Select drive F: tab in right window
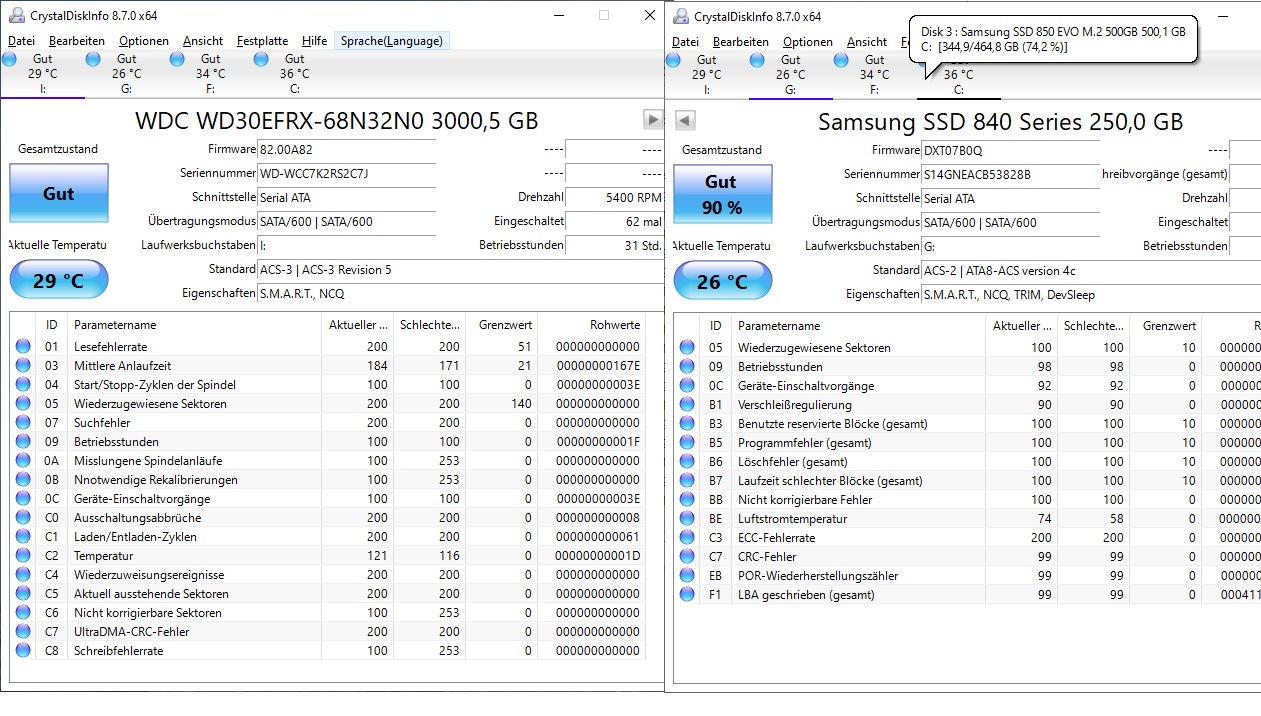 (x=874, y=75)
